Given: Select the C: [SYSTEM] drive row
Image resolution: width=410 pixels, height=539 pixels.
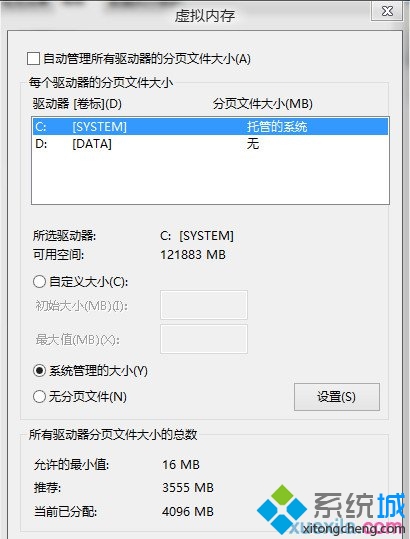Looking at the screenshot, I should [x=210, y=126].
